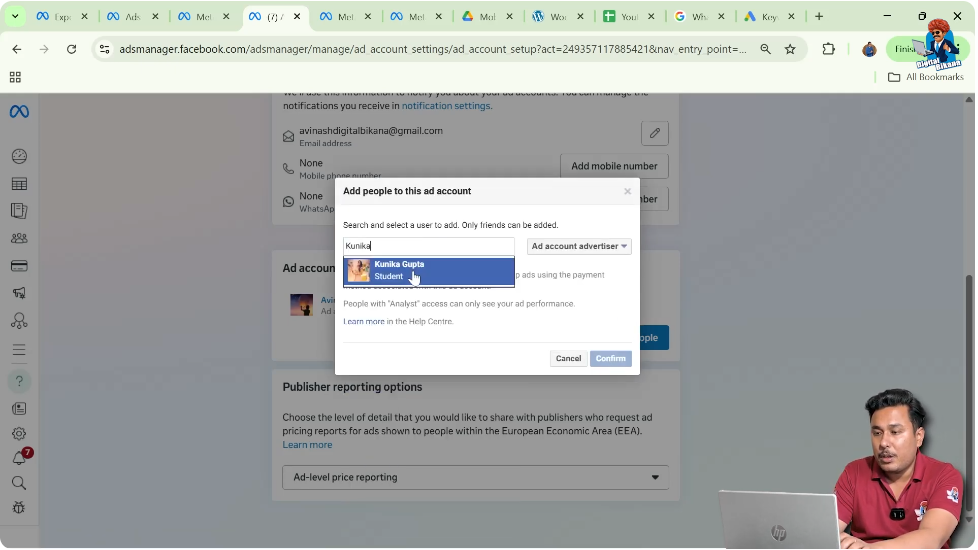The height and width of the screenshot is (550, 978).
Task: Click the Meta logo in sidebar
Action: 19,112
